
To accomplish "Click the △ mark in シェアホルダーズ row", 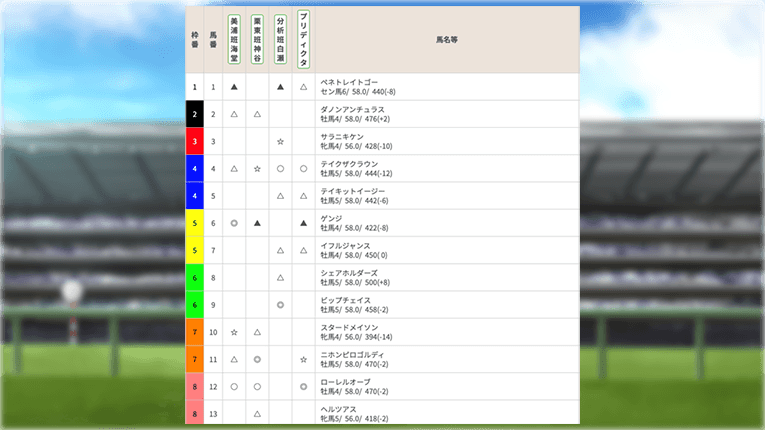I will 281,278.
